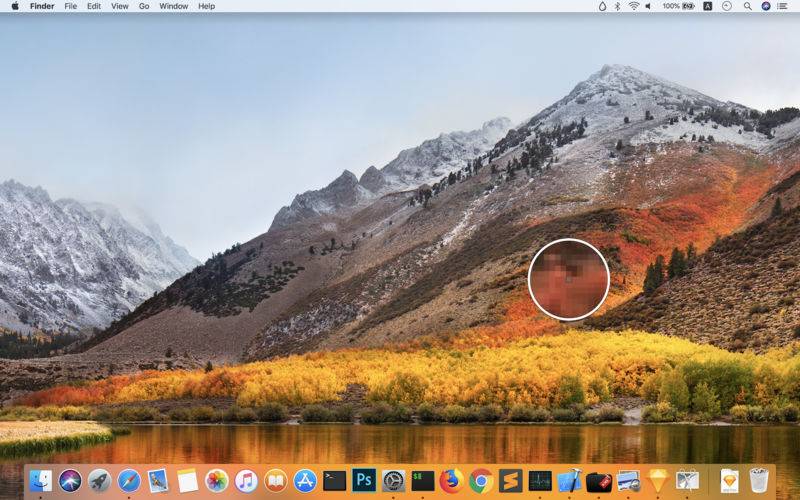Launch Preview image-with-loupe icon in Dock
The height and width of the screenshot is (500, 800).
coord(629,481)
